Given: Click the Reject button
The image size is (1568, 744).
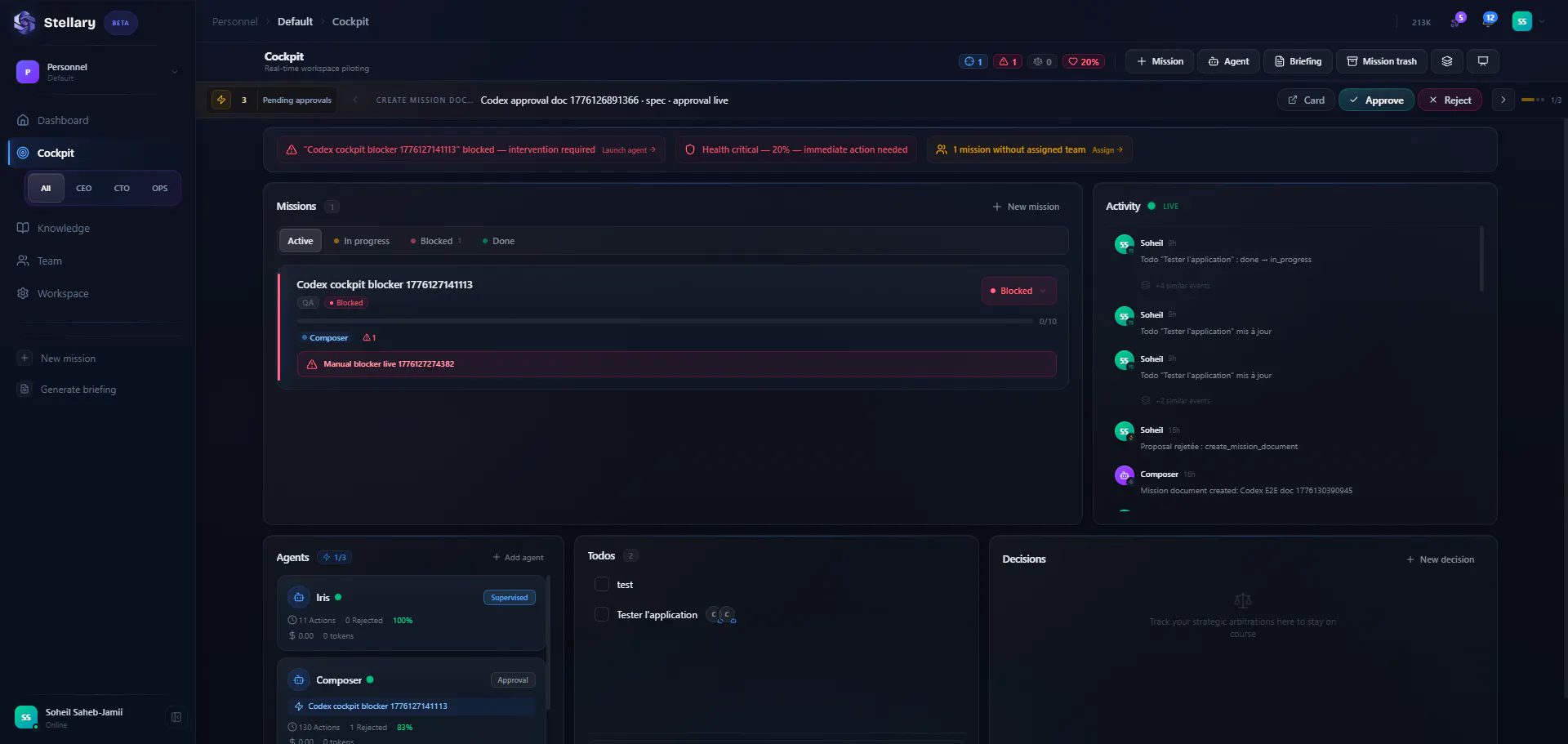Looking at the screenshot, I should tap(1450, 100).
